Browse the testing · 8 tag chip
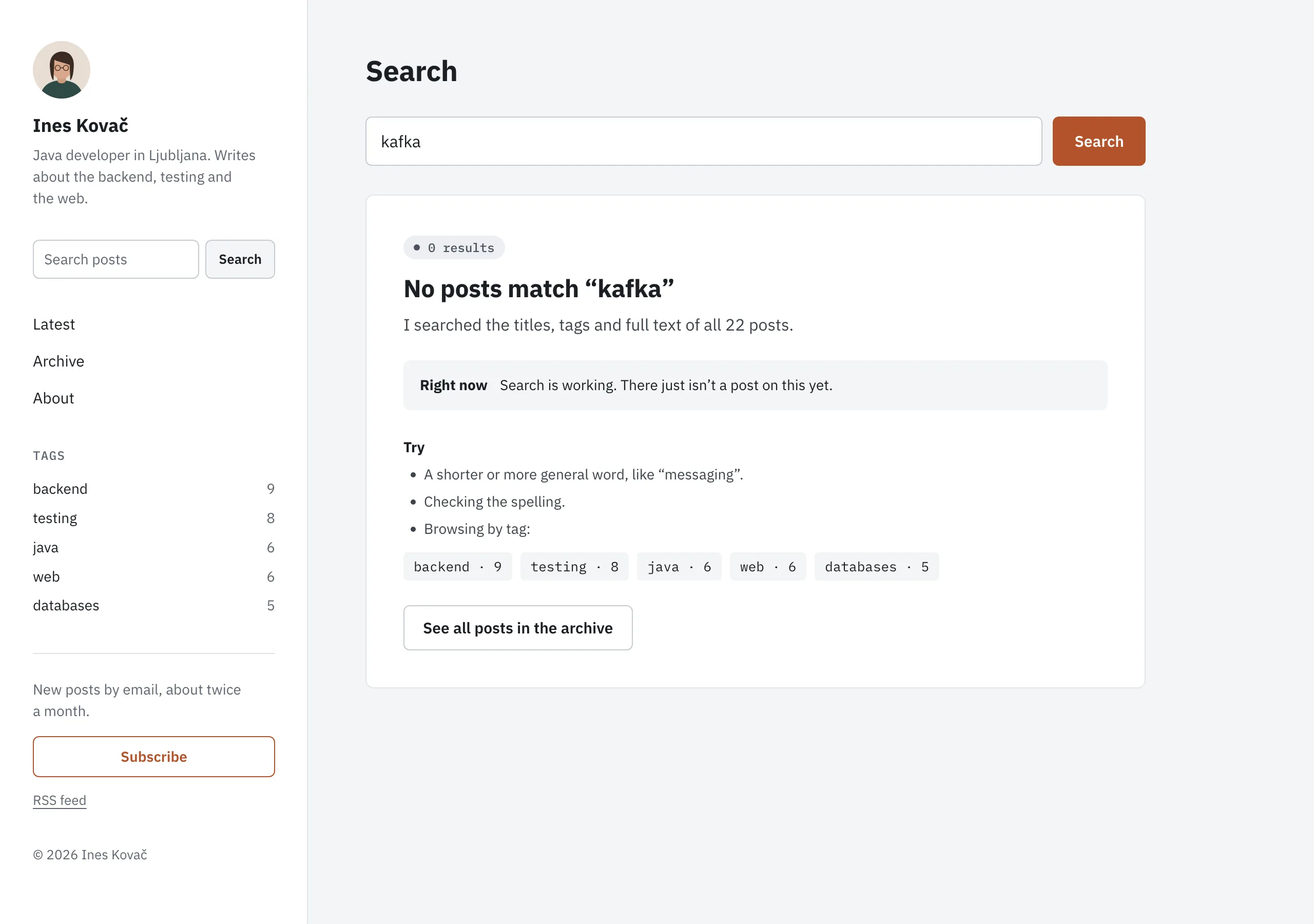This screenshot has width=1314, height=924. point(574,567)
